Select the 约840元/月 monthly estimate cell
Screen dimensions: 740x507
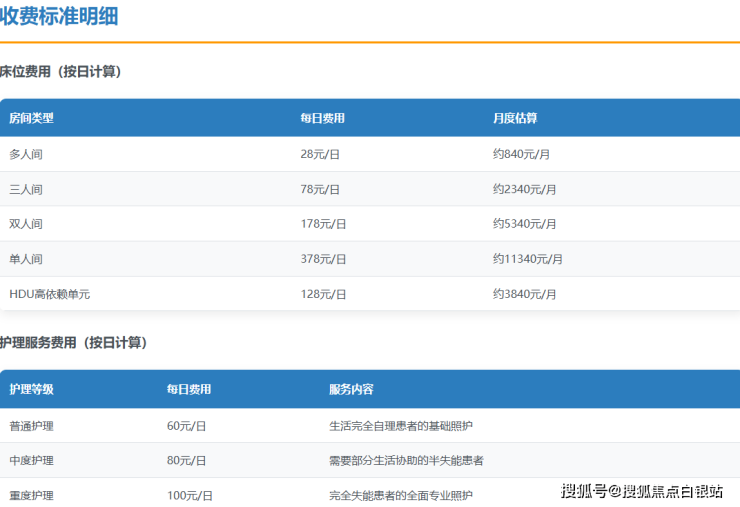pyautogui.click(x=521, y=154)
